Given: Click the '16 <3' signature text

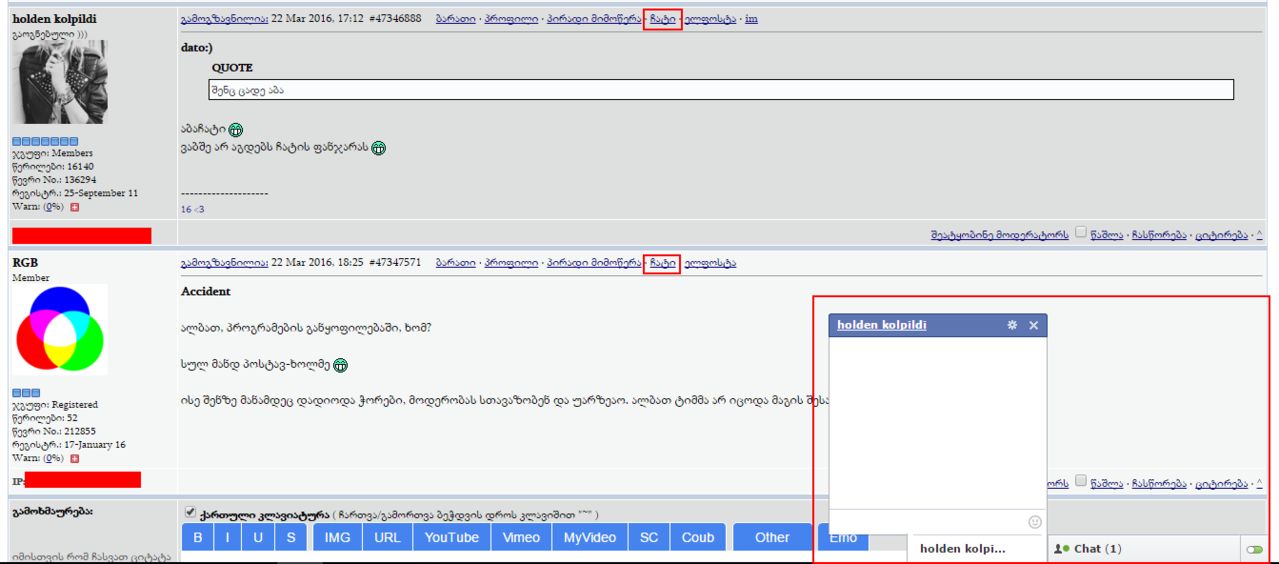Looking at the screenshot, I should coord(192,209).
